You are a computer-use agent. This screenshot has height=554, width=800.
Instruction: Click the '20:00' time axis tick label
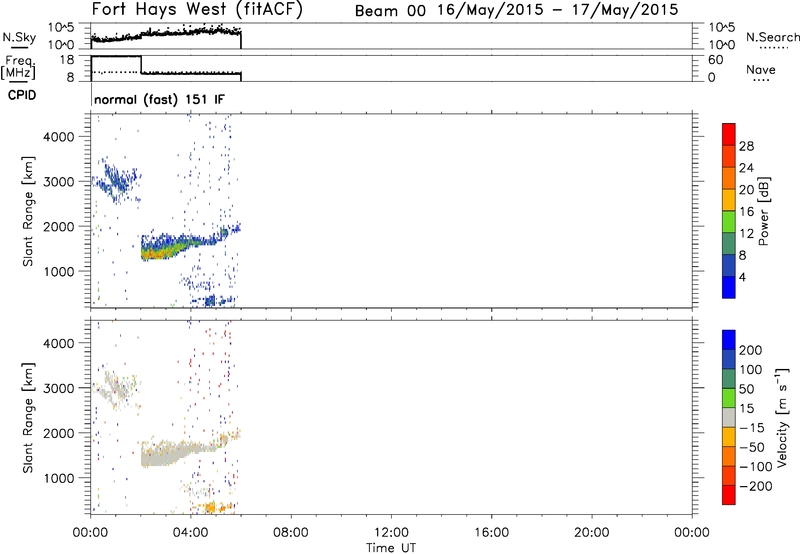coord(592,533)
